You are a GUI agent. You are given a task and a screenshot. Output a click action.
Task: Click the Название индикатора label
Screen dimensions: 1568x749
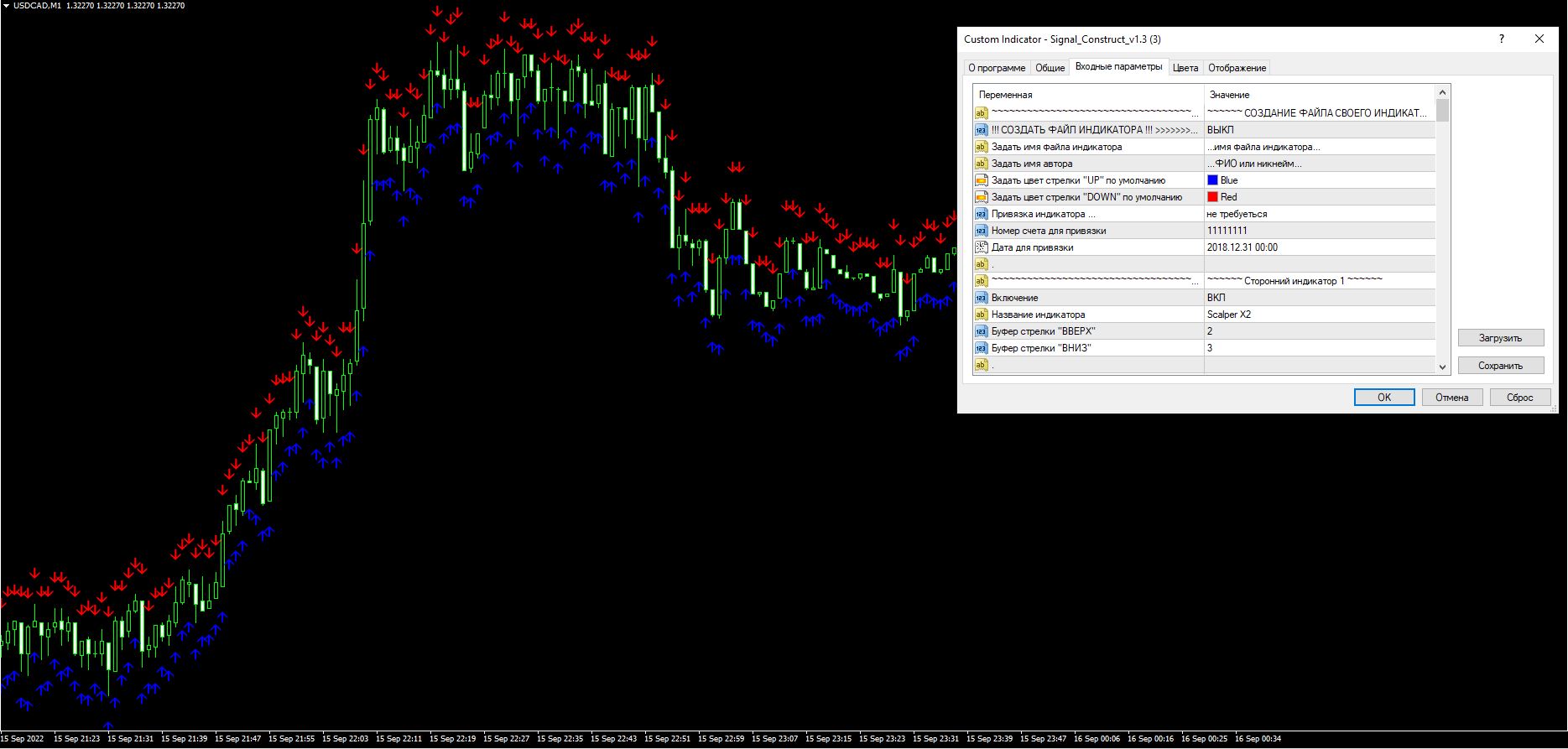[x=1038, y=315]
